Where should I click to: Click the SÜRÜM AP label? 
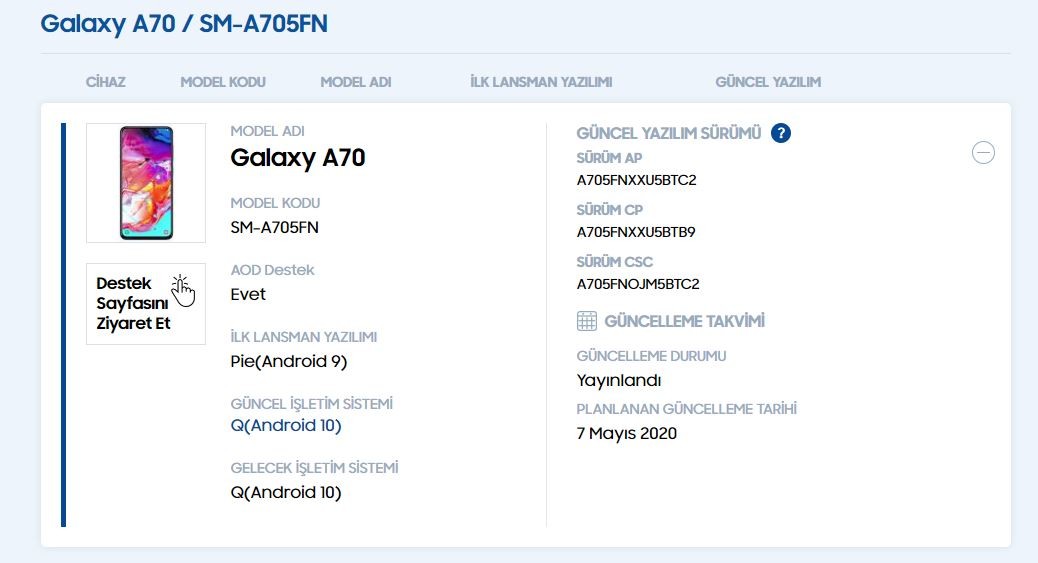coord(609,158)
